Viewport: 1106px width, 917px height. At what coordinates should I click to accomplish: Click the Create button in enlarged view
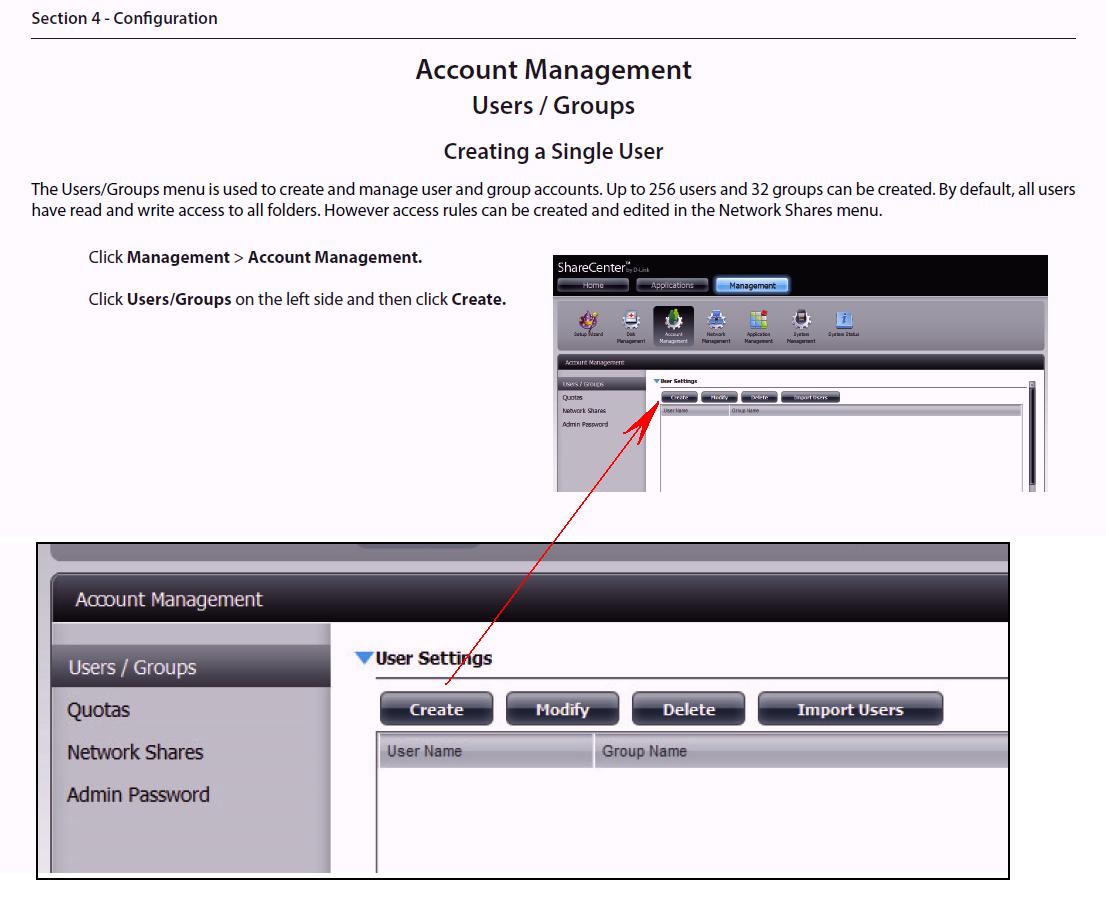[x=436, y=709]
